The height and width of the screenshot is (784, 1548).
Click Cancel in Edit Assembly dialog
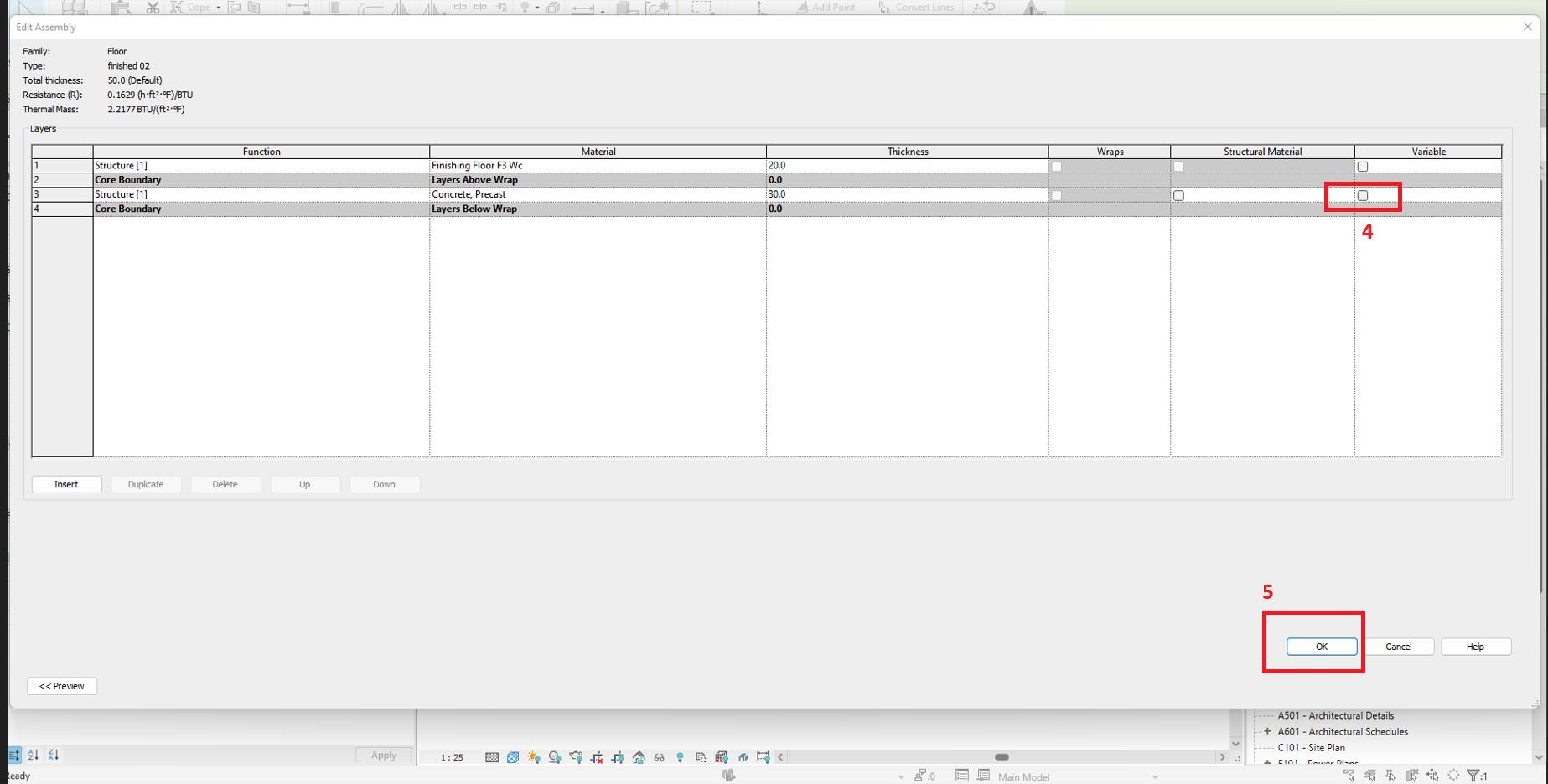coord(1398,647)
